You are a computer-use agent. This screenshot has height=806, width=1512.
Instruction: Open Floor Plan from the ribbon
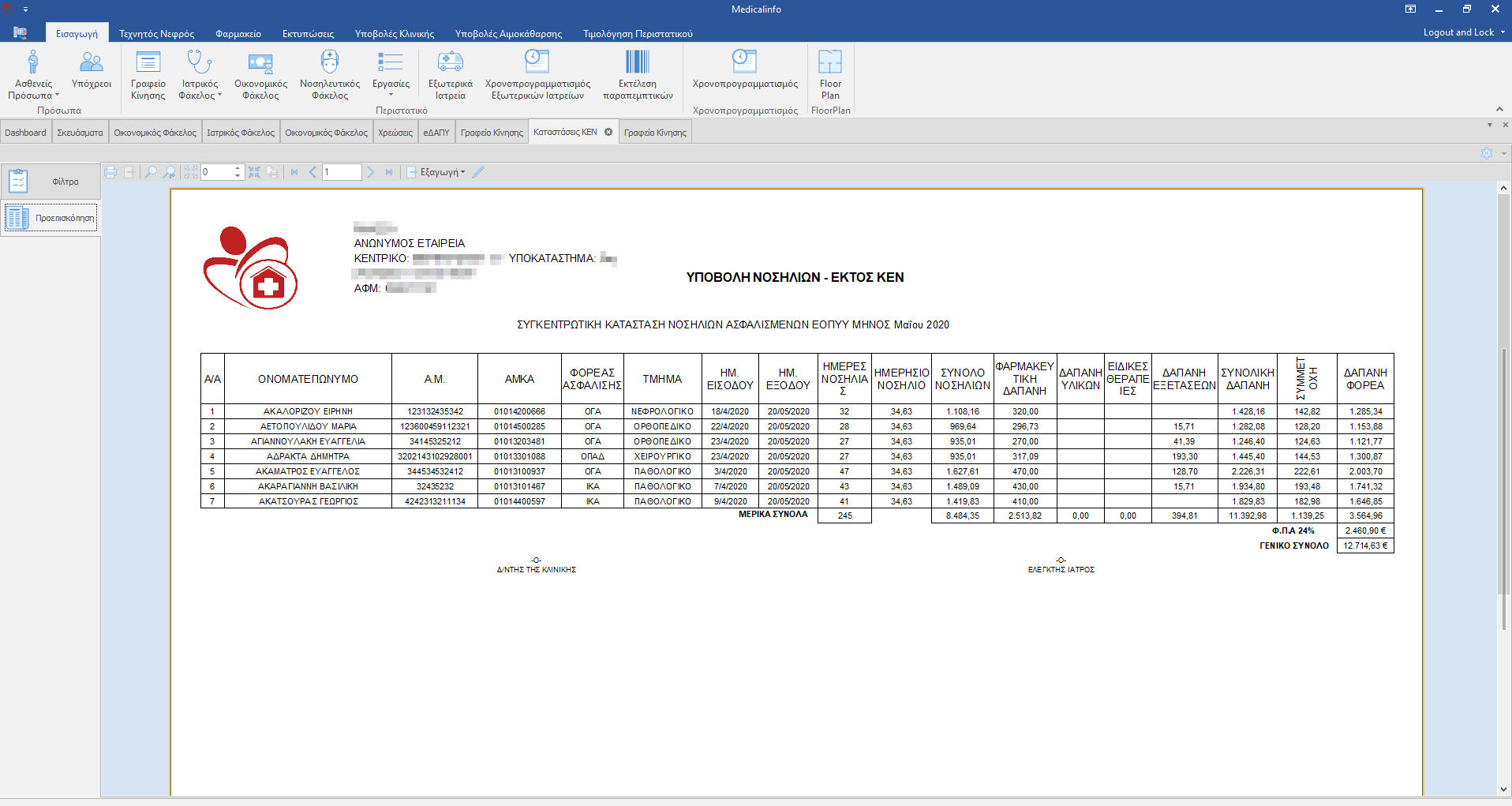tap(830, 75)
